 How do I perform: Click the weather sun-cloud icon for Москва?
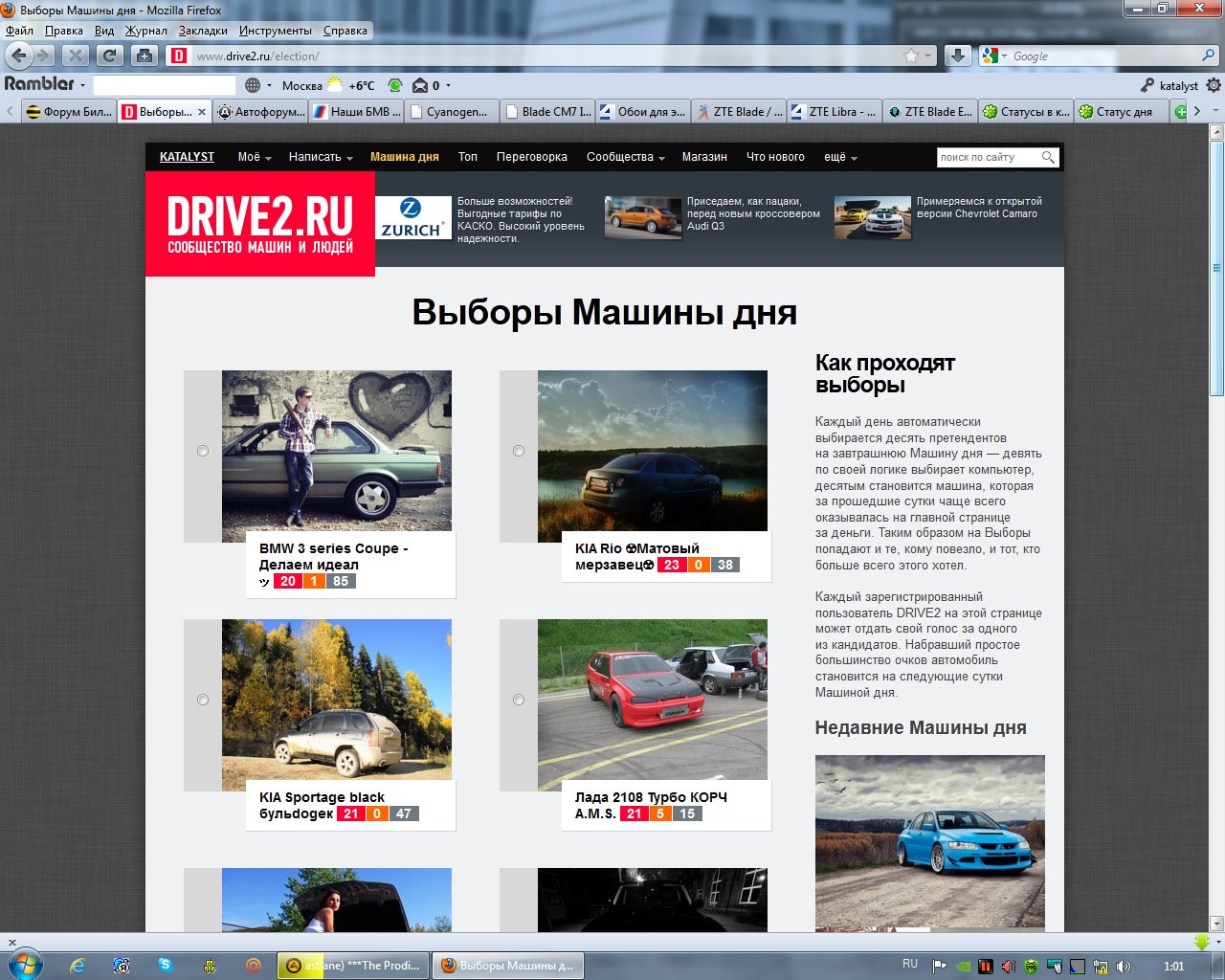pos(335,85)
